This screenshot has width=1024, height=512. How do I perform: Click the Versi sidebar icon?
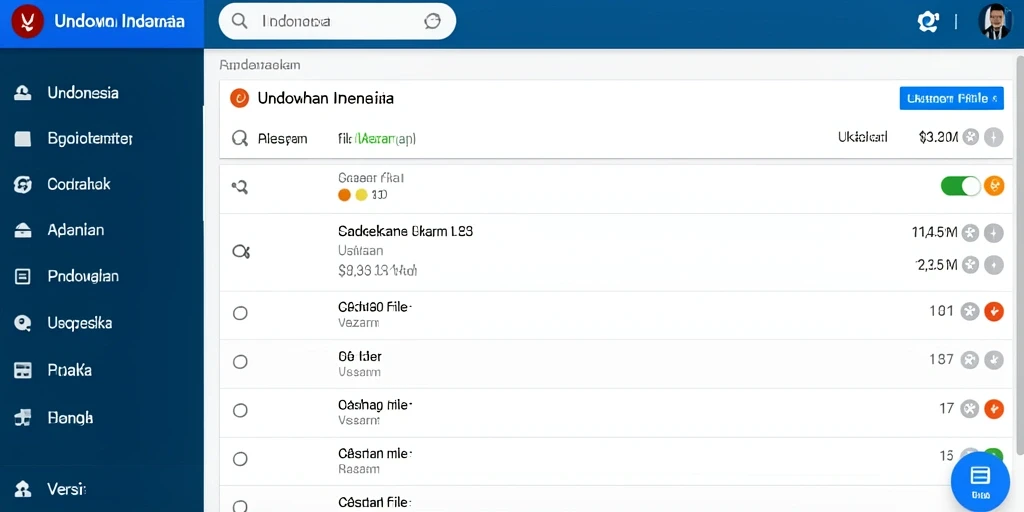pos(23,488)
